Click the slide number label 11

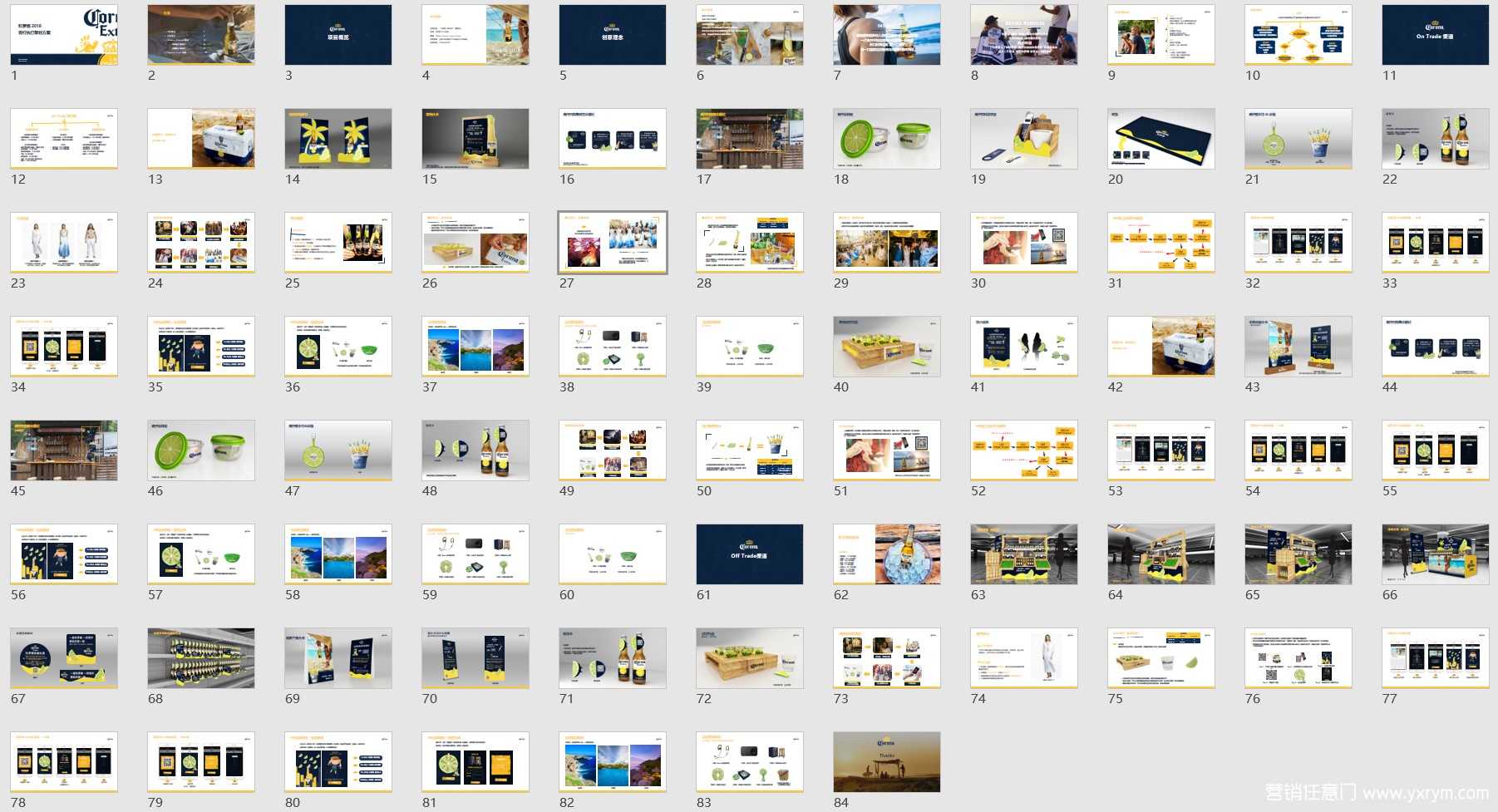[x=1390, y=76]
